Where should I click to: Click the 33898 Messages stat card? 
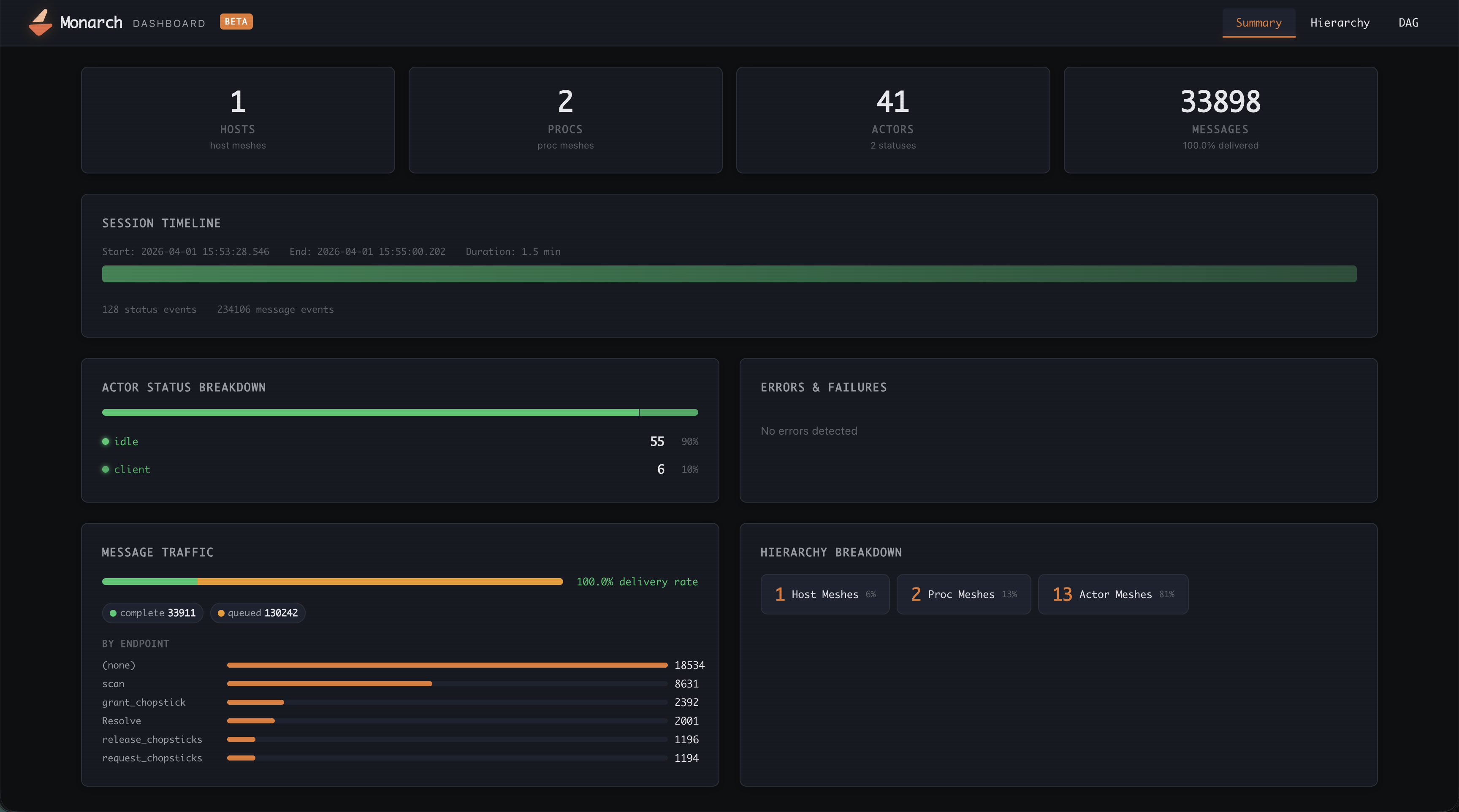click(x=1220, y=120)
